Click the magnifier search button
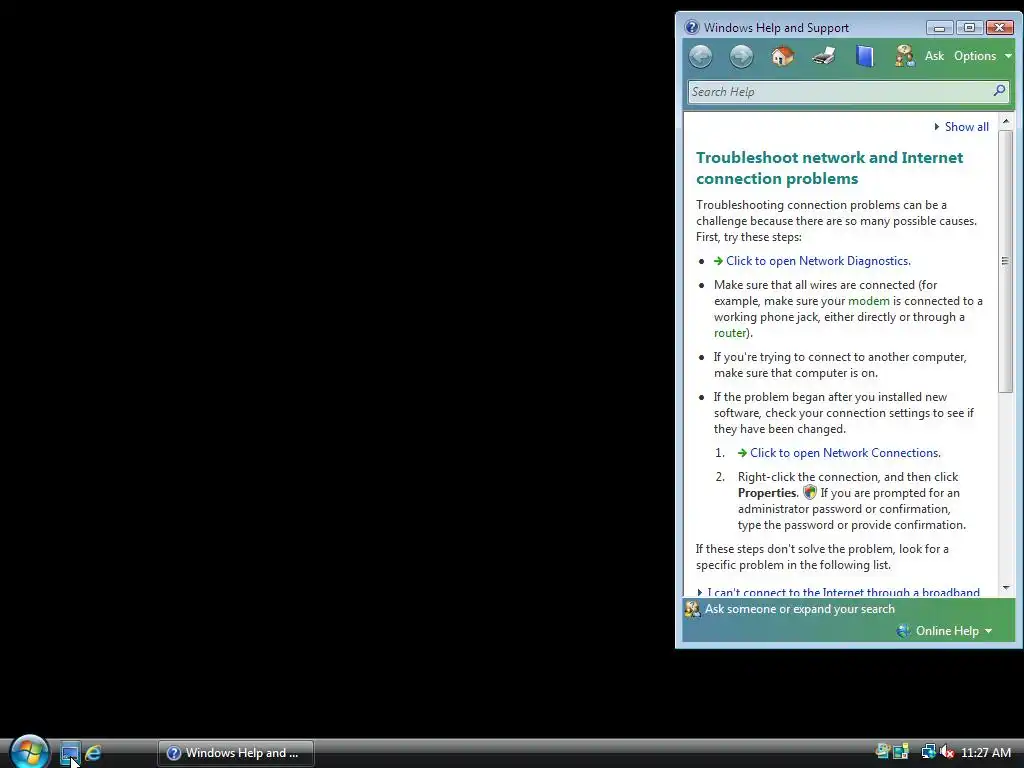The image size is (1024, 768). pos(999,91)
